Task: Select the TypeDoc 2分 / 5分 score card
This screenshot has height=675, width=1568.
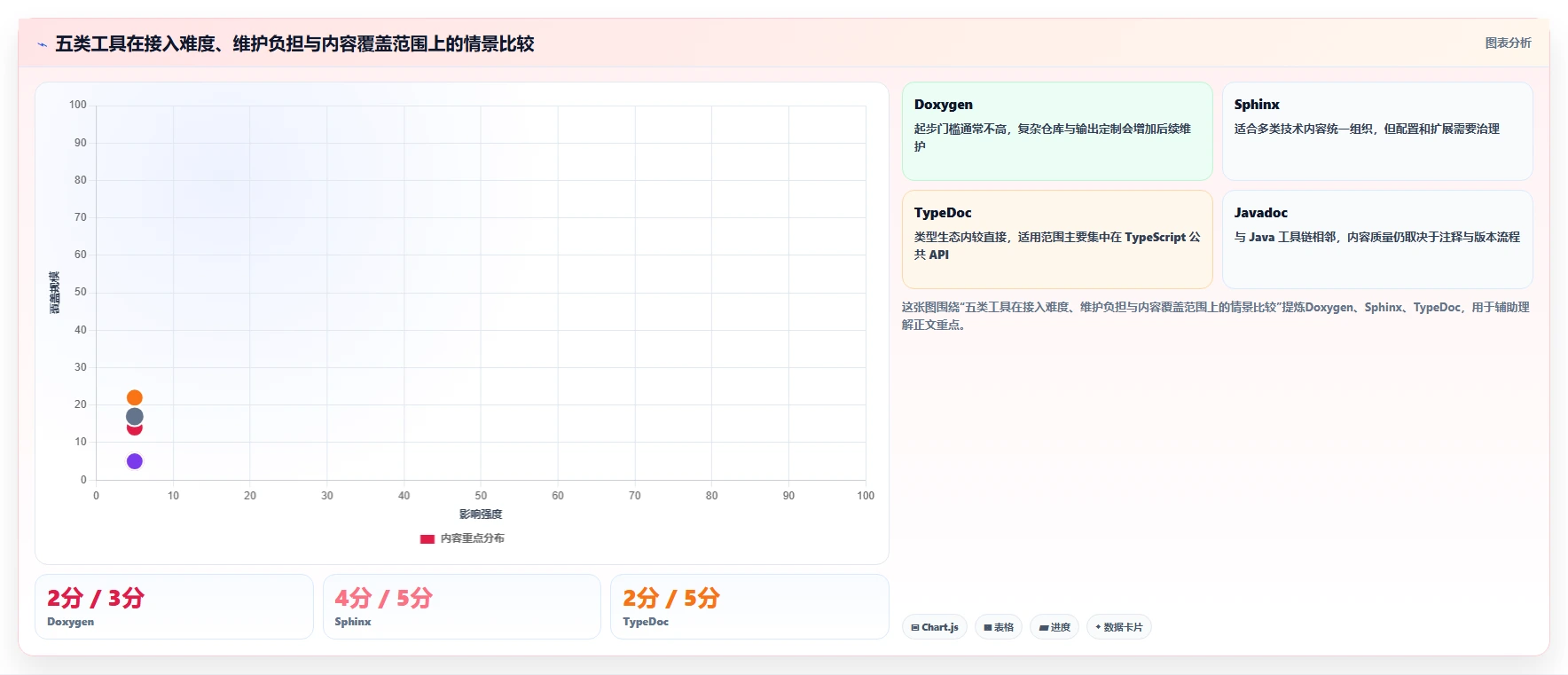Action: (749, 607)
